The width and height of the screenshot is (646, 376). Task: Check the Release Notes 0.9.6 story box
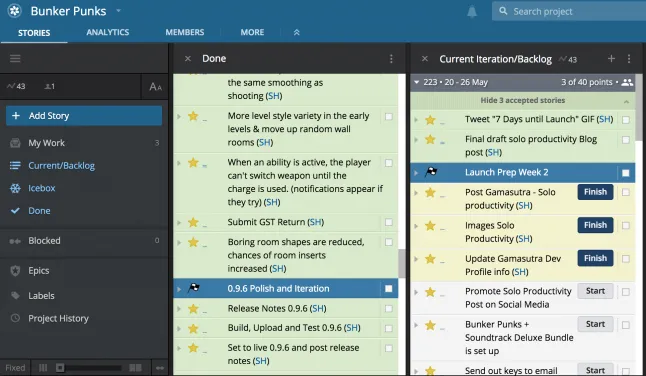(389, 308)
